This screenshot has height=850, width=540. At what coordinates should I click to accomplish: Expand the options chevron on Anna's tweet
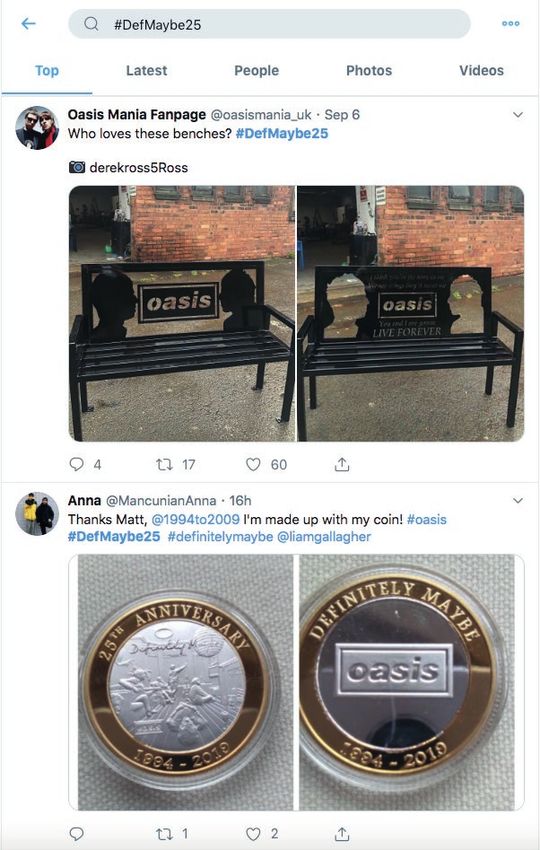click(518, 500)
